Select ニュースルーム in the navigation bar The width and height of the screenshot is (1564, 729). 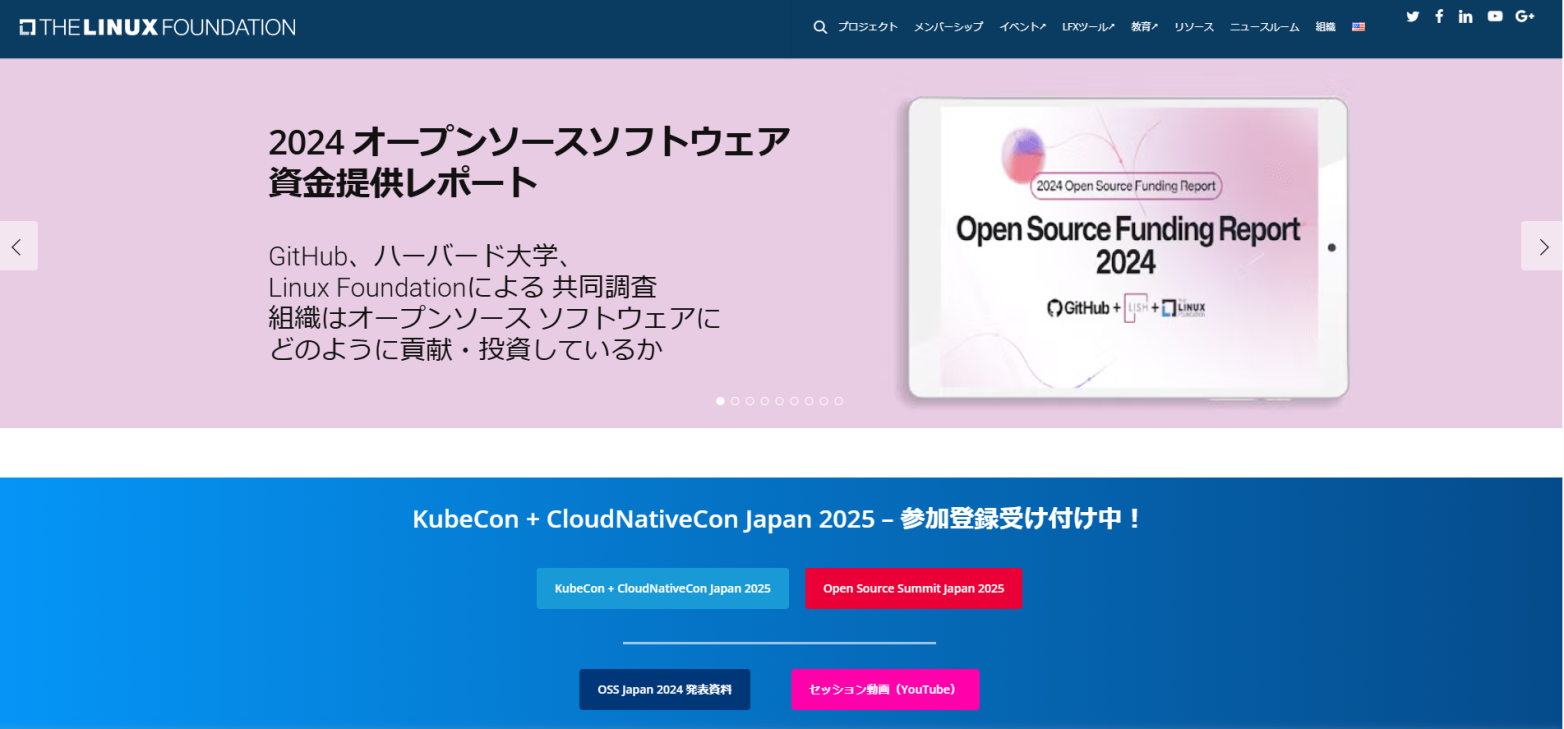pyautogui.click(x=1263, y=26)
